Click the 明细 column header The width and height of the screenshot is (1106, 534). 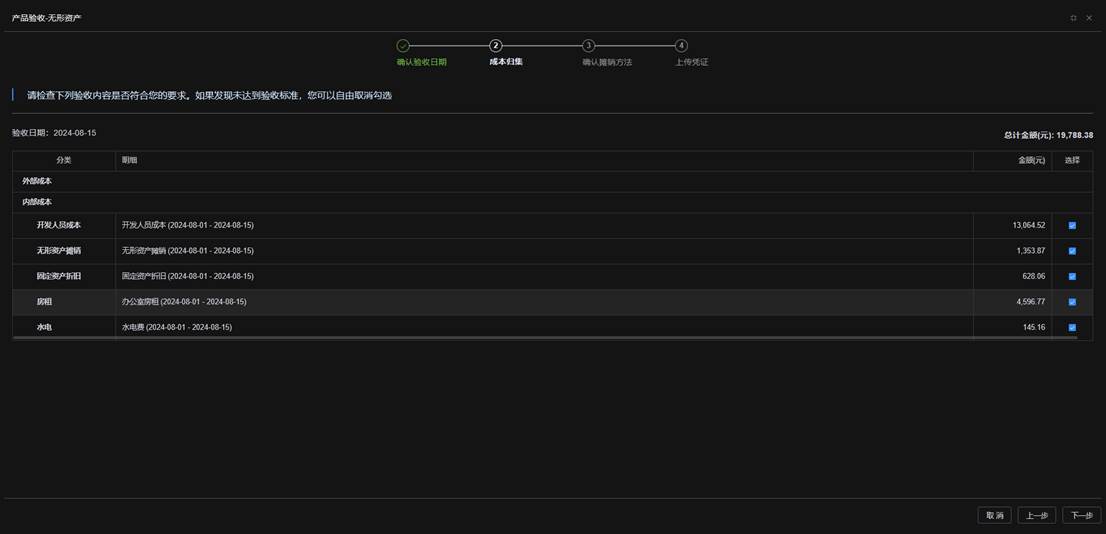pos(130,160)
